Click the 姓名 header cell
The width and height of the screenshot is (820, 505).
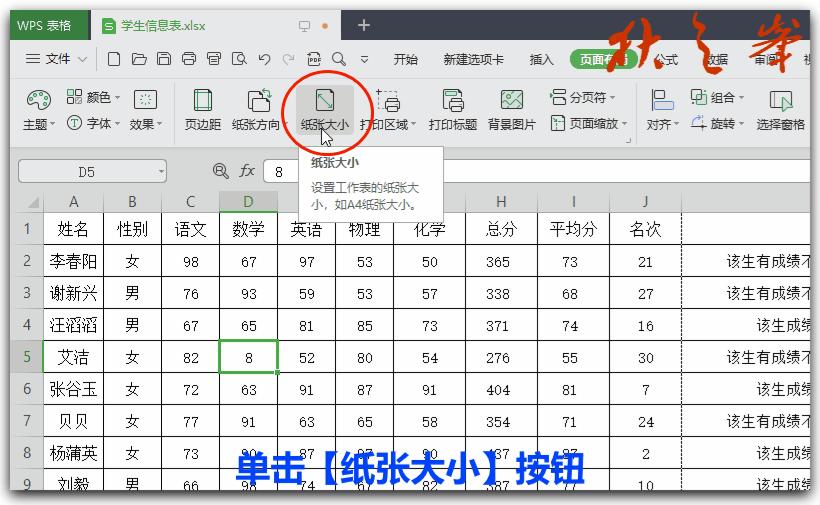point(74,229)
